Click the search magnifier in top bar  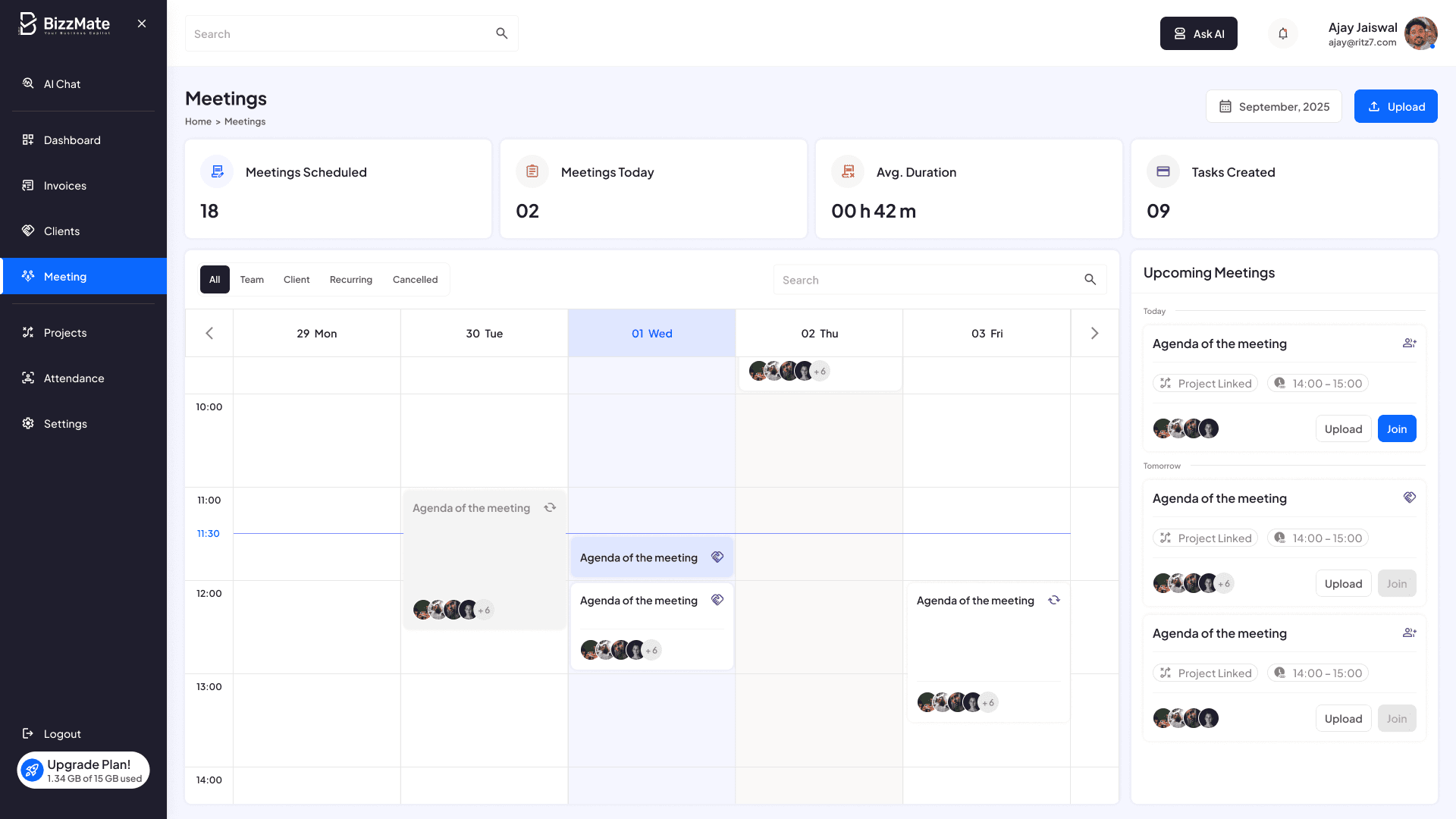point(501,33)
